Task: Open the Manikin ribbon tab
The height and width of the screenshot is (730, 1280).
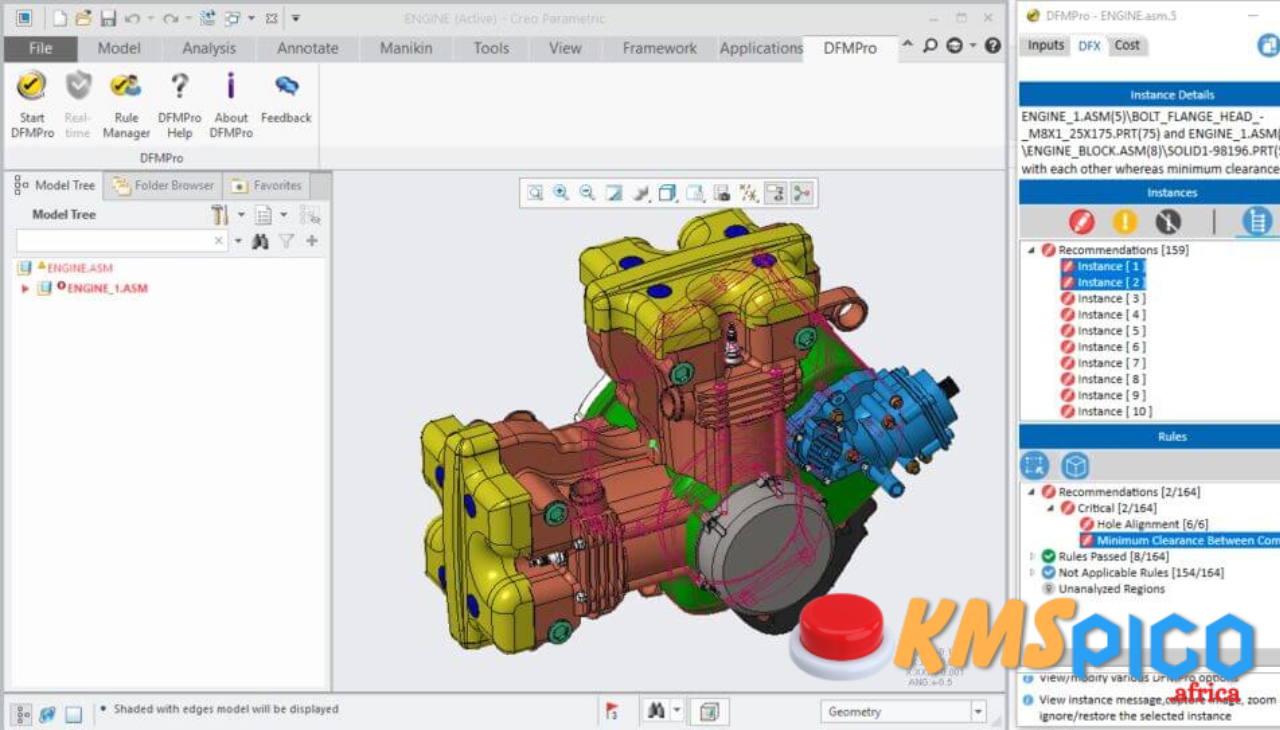Action: click(405, 48)
